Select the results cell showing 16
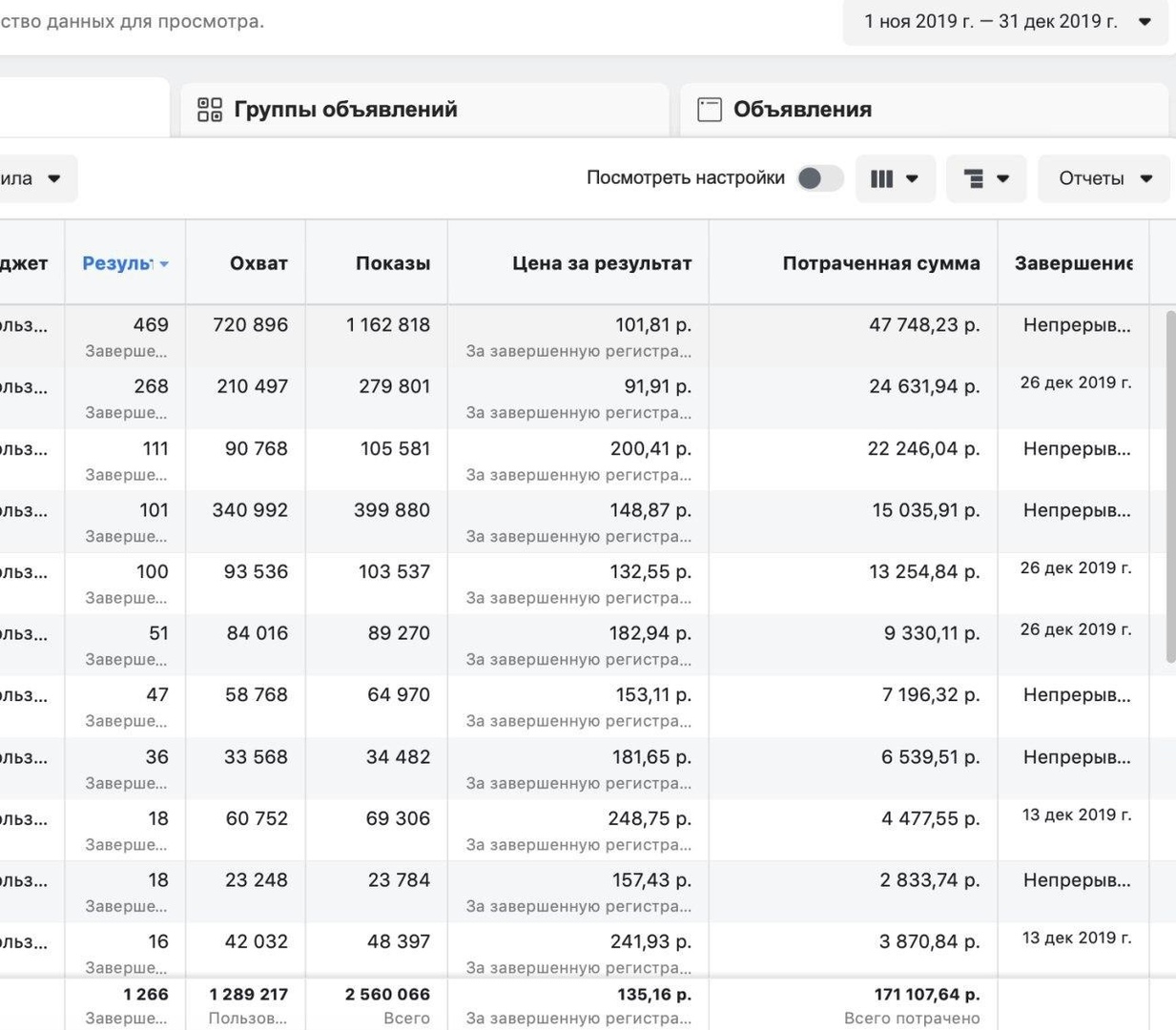 (x=158, y=942)
